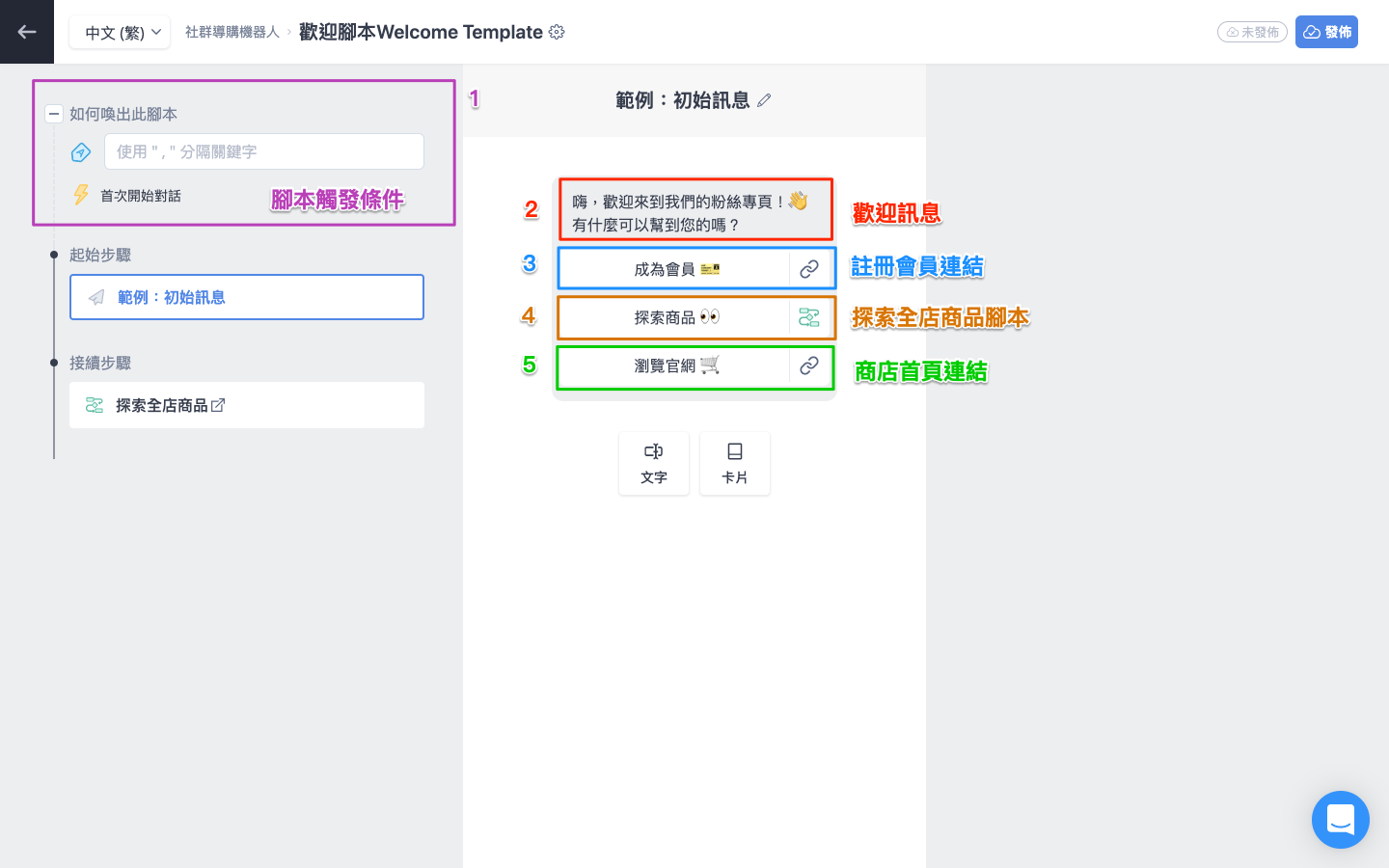Toggle the 首次開始對話 lightning trigger
This screenshot has width=1389, height=868.
(82, 195)
